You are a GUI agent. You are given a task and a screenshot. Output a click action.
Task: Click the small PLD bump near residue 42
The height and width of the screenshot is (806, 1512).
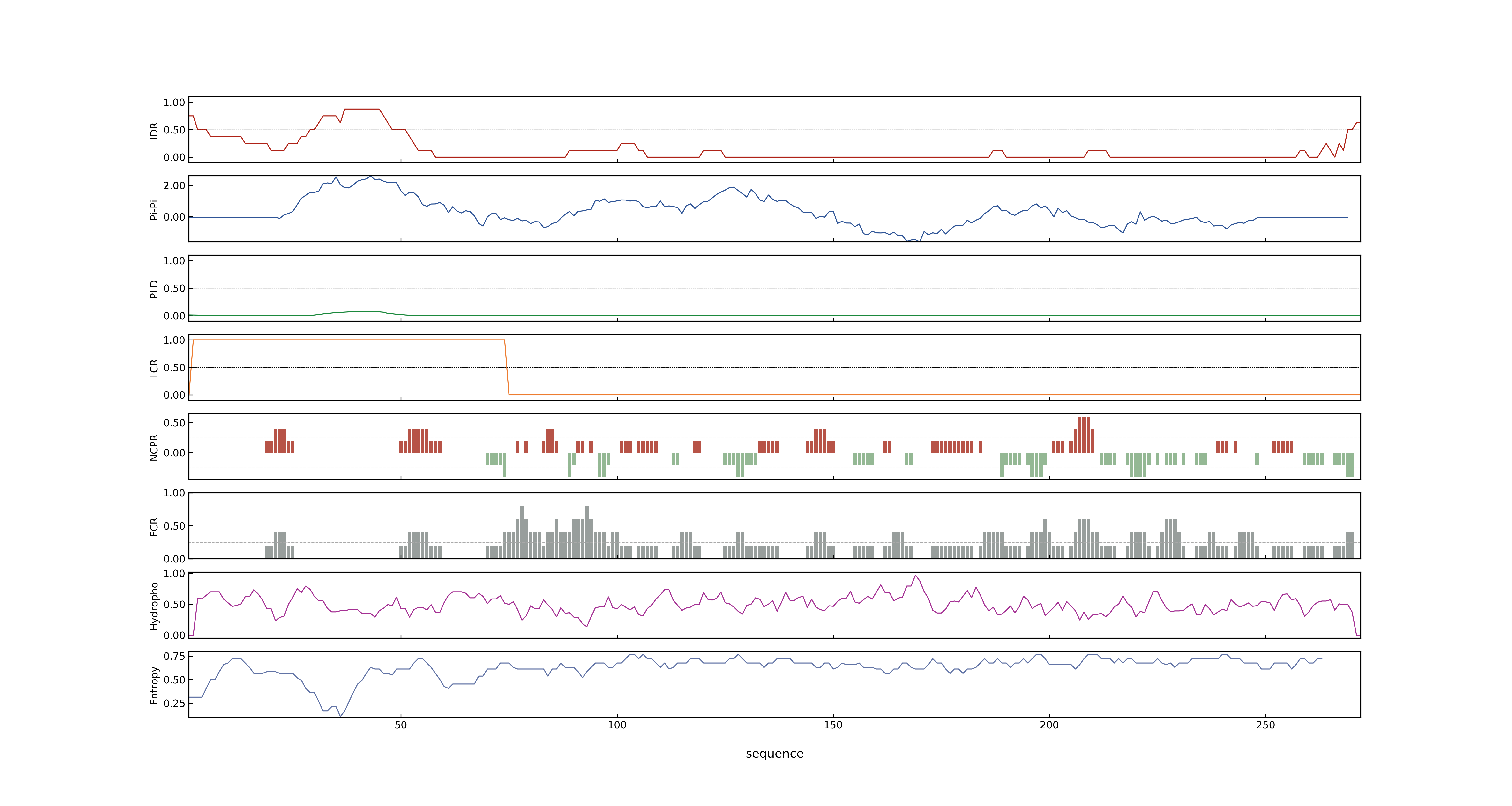tap(369, 311)
